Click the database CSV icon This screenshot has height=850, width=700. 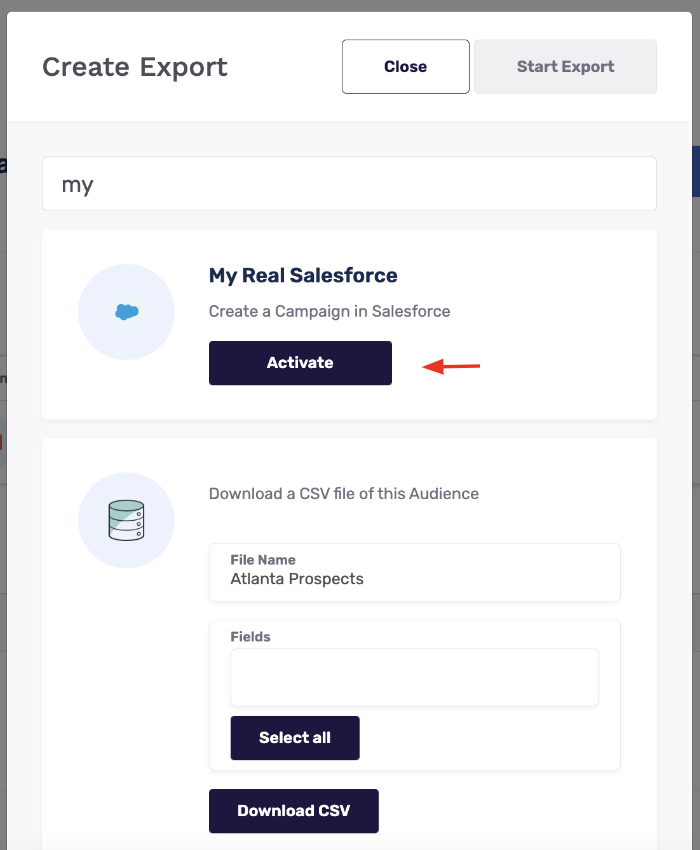coord(126,520)
